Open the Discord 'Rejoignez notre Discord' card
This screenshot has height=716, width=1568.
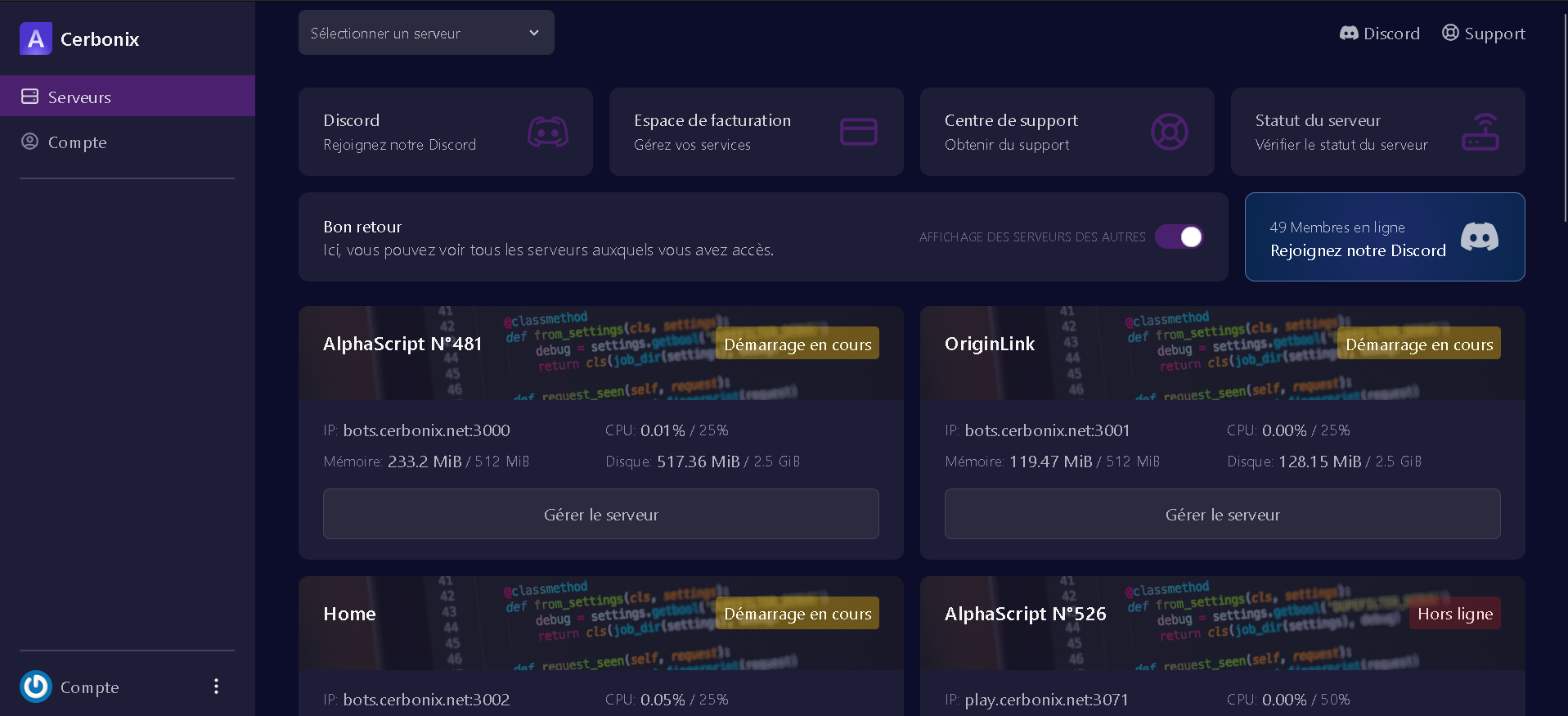click(x=446, y=132)
